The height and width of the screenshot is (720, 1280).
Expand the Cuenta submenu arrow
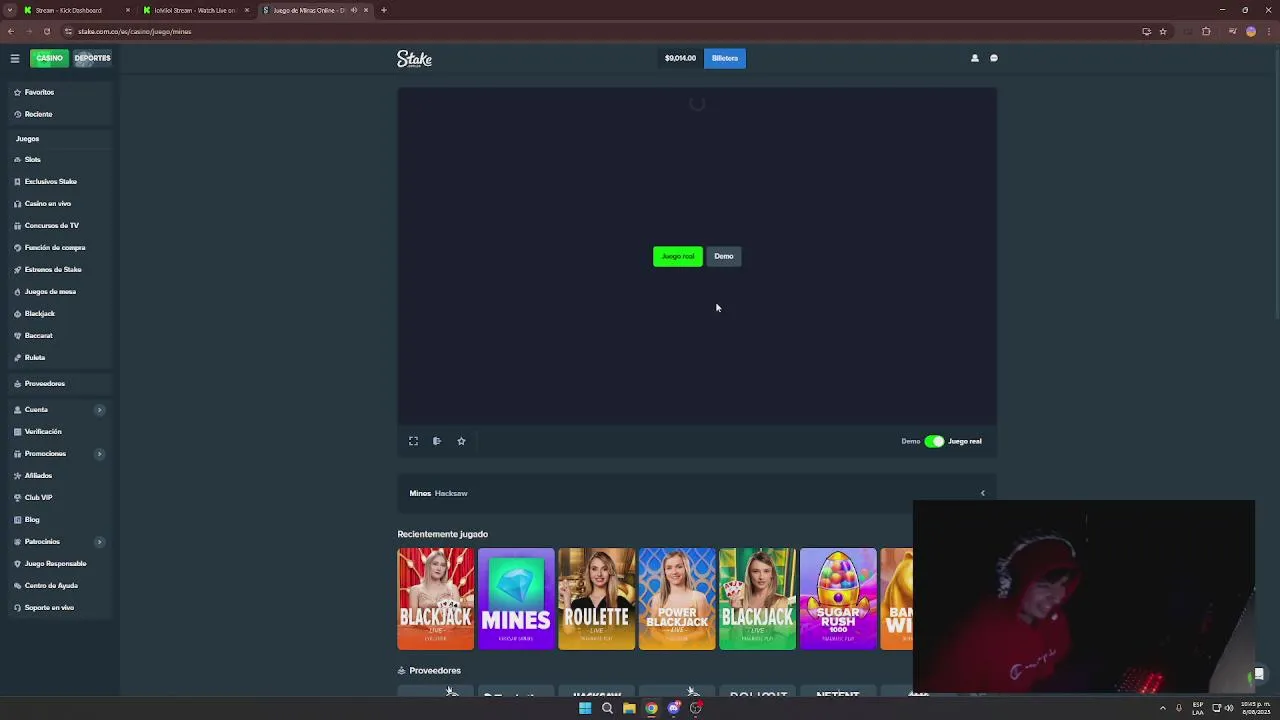(x=99, y=410)
